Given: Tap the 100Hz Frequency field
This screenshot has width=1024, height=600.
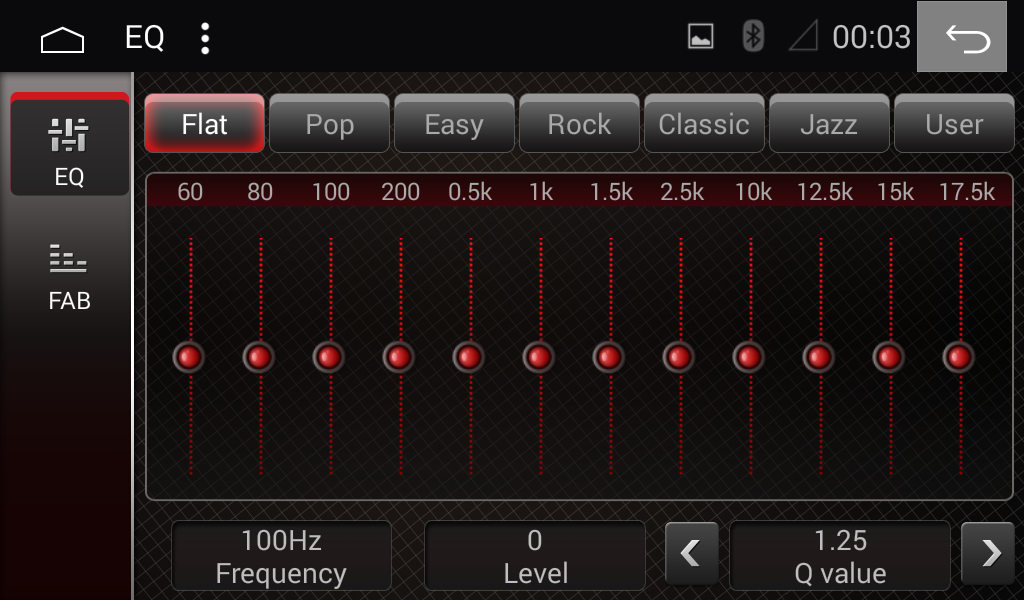Looking at the screenshot, I should (x=281, y=556).
